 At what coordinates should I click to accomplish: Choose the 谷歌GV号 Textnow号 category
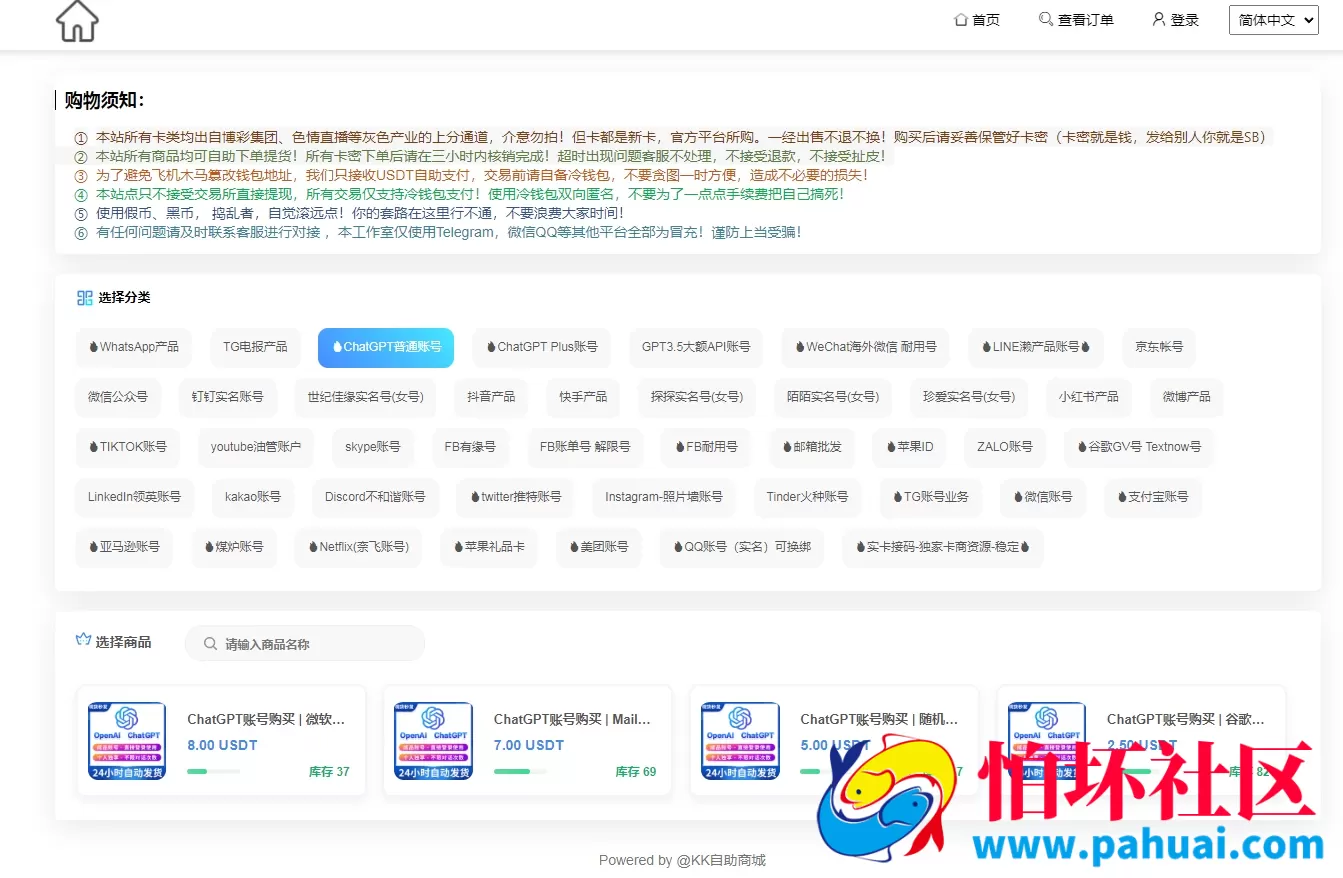pos(1139,447)
